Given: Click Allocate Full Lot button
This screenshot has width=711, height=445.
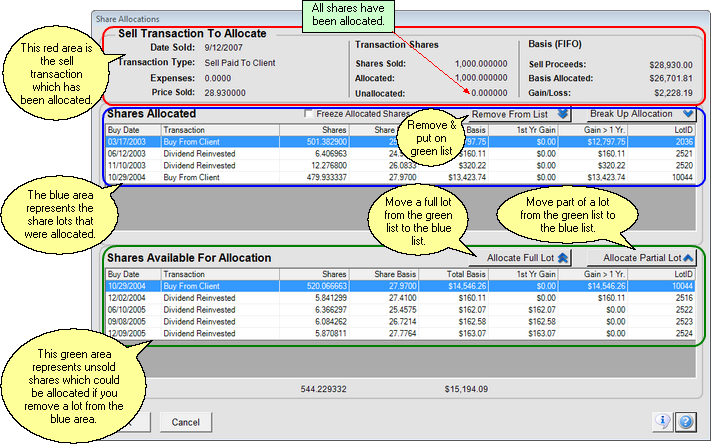Looking at the screenshot, I should coord(519,258).
